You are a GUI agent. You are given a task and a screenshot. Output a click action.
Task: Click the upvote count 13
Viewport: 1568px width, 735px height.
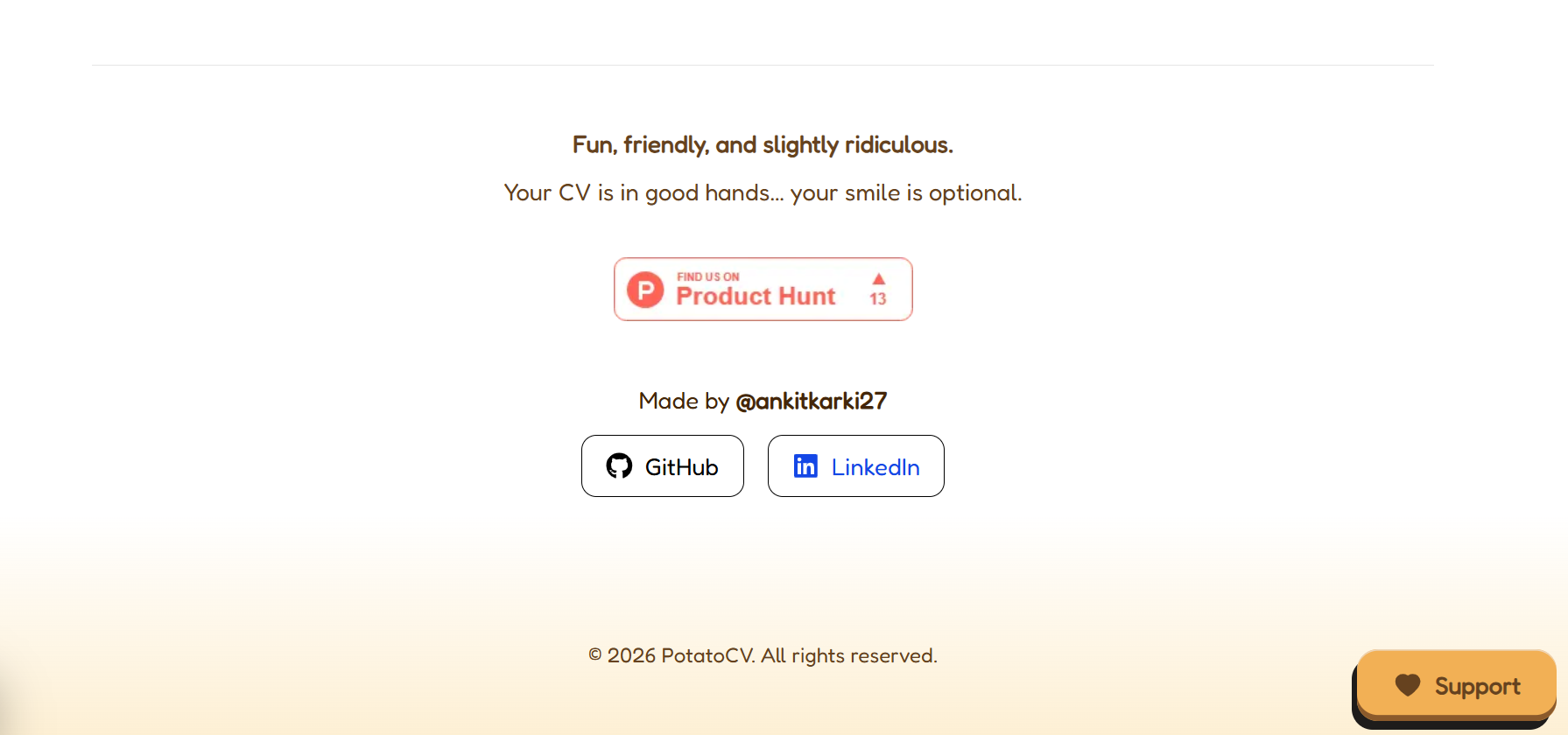click(878, 298)
